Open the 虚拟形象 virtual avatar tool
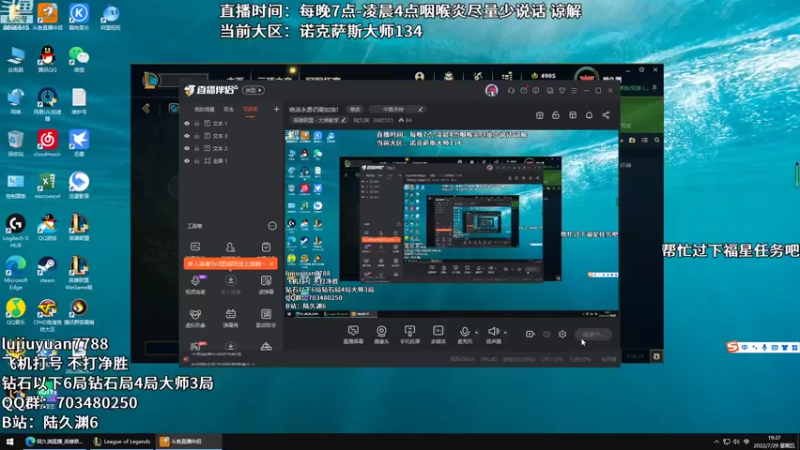Screen dimensions: 800x450 click(x=195, y=318)
